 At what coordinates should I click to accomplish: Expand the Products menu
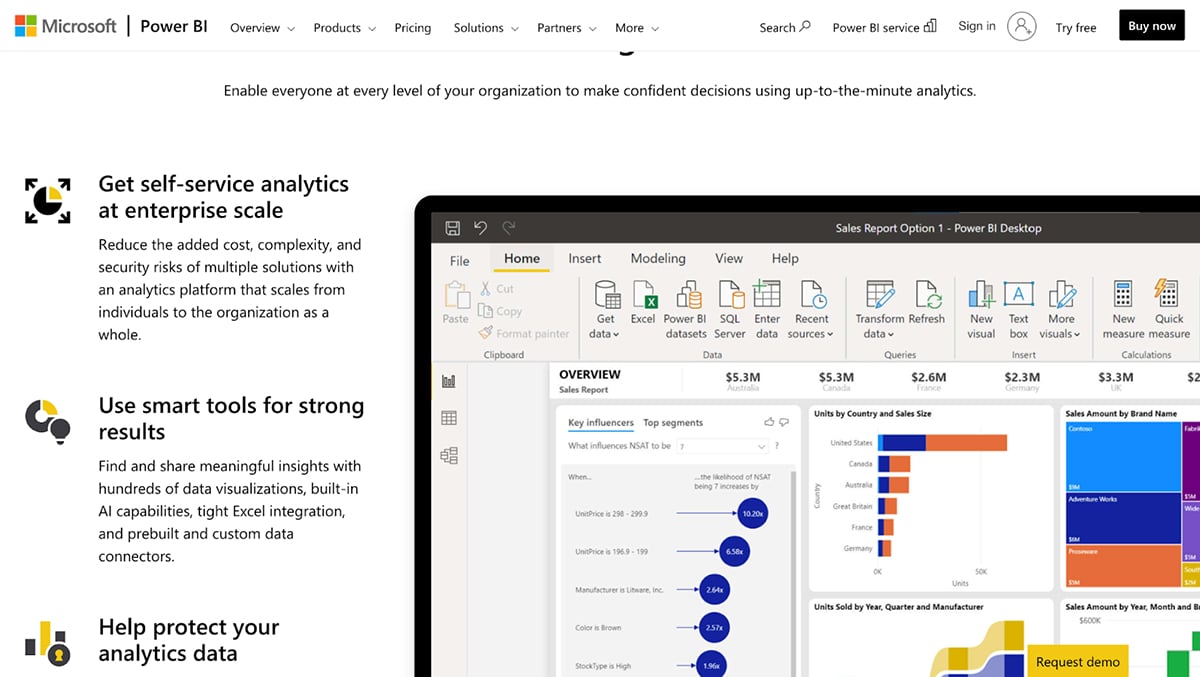pyautogui.click(x=345, y=28)
